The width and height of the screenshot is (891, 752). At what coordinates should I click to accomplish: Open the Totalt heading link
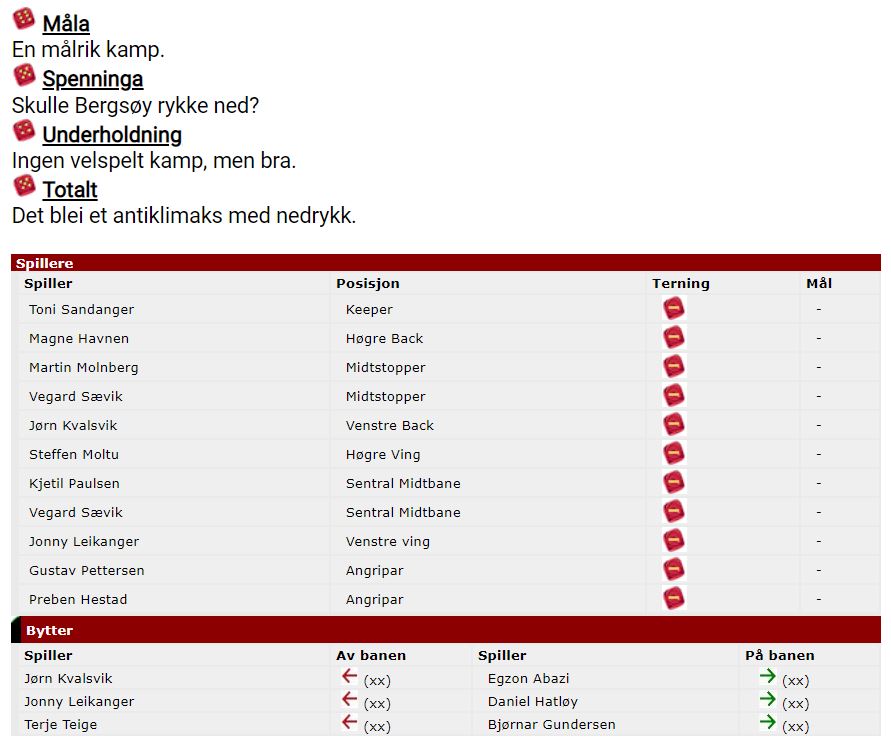tap(70, 190)
